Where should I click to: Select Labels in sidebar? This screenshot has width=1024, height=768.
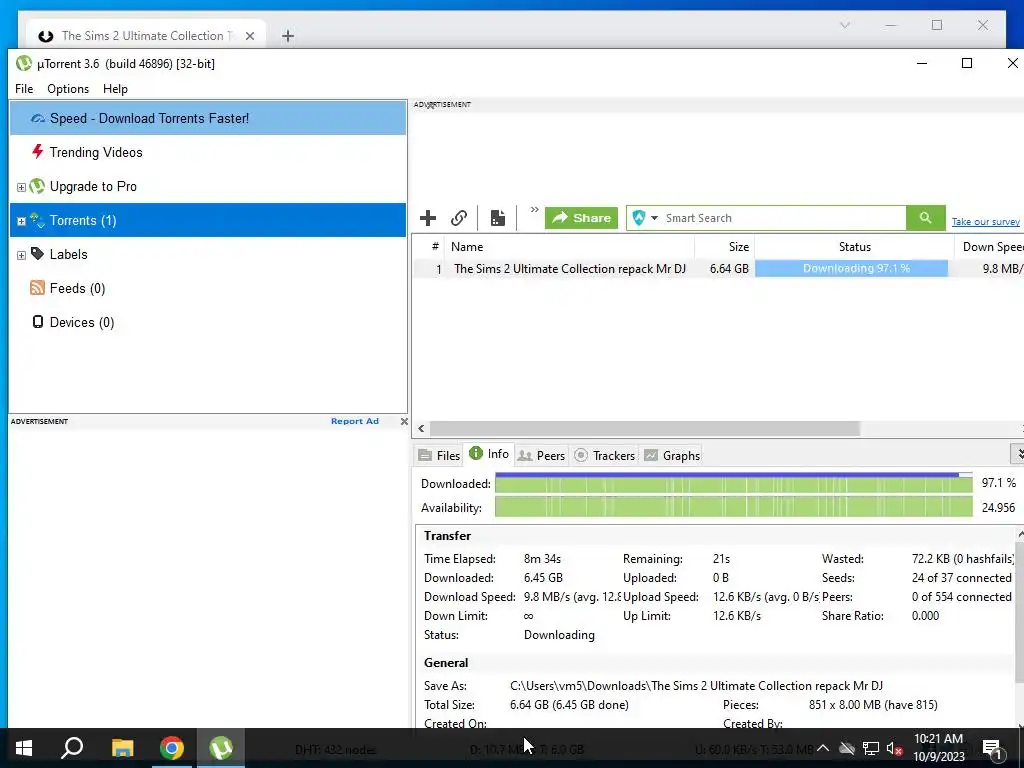208,254
